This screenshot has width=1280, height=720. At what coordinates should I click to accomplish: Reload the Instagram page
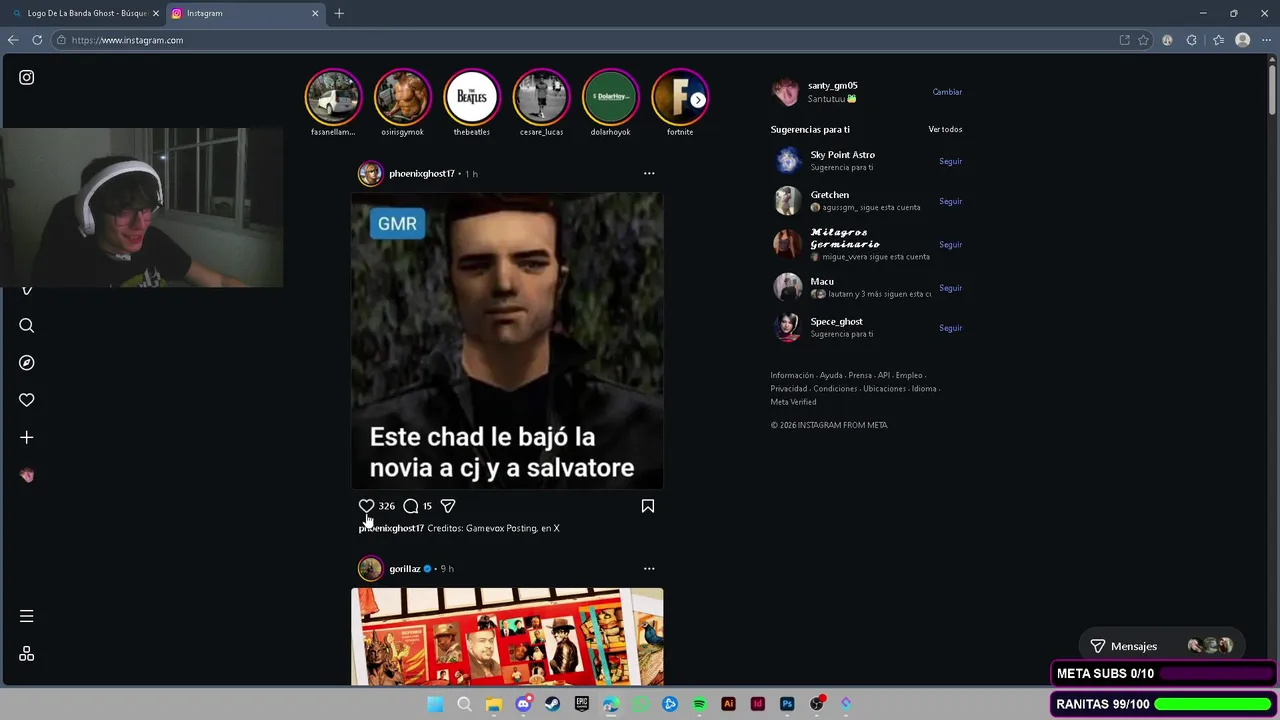pyautogui.click(x=37, y=40)
